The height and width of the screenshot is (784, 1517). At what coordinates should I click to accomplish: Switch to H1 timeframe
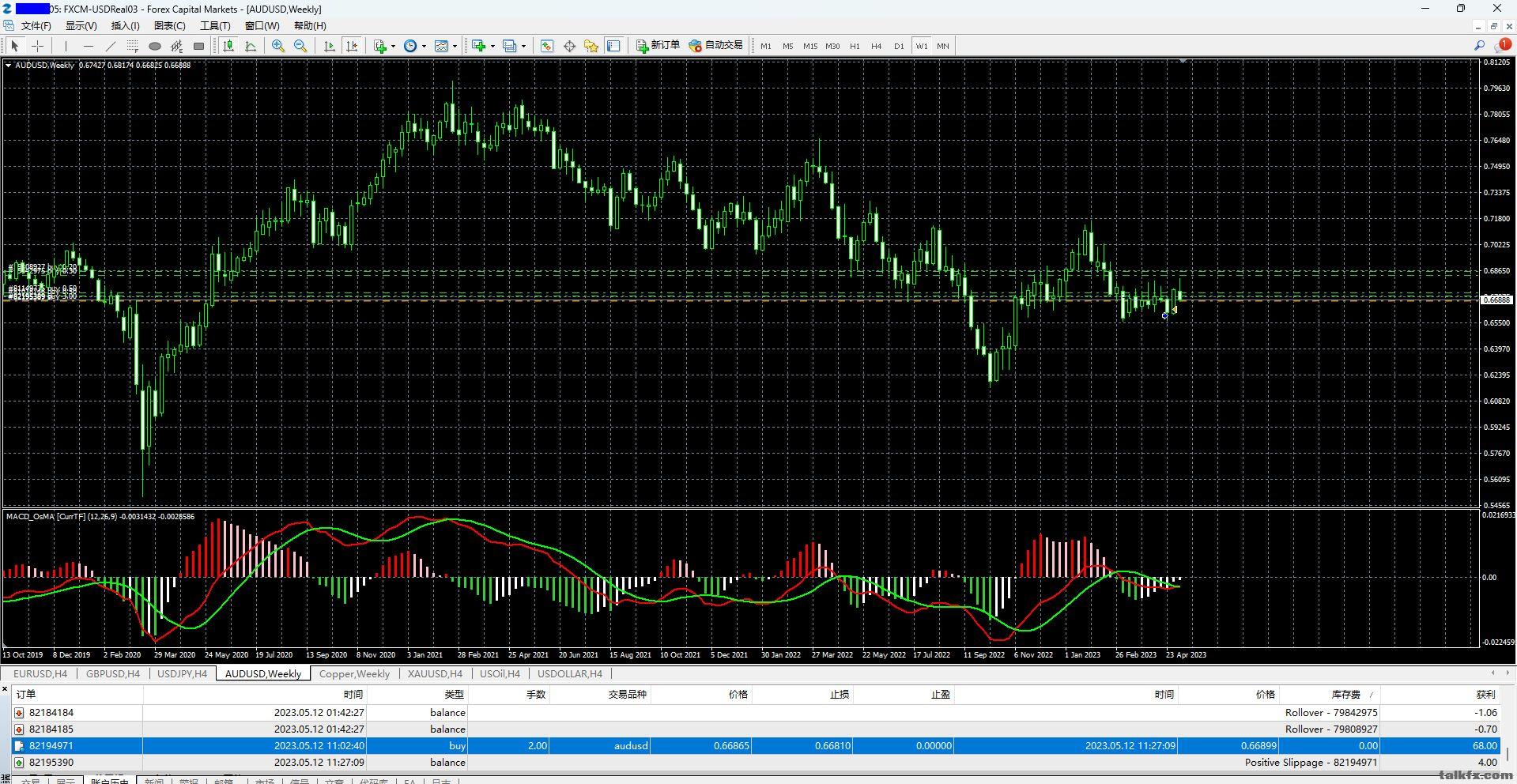(x=855, y=46)
